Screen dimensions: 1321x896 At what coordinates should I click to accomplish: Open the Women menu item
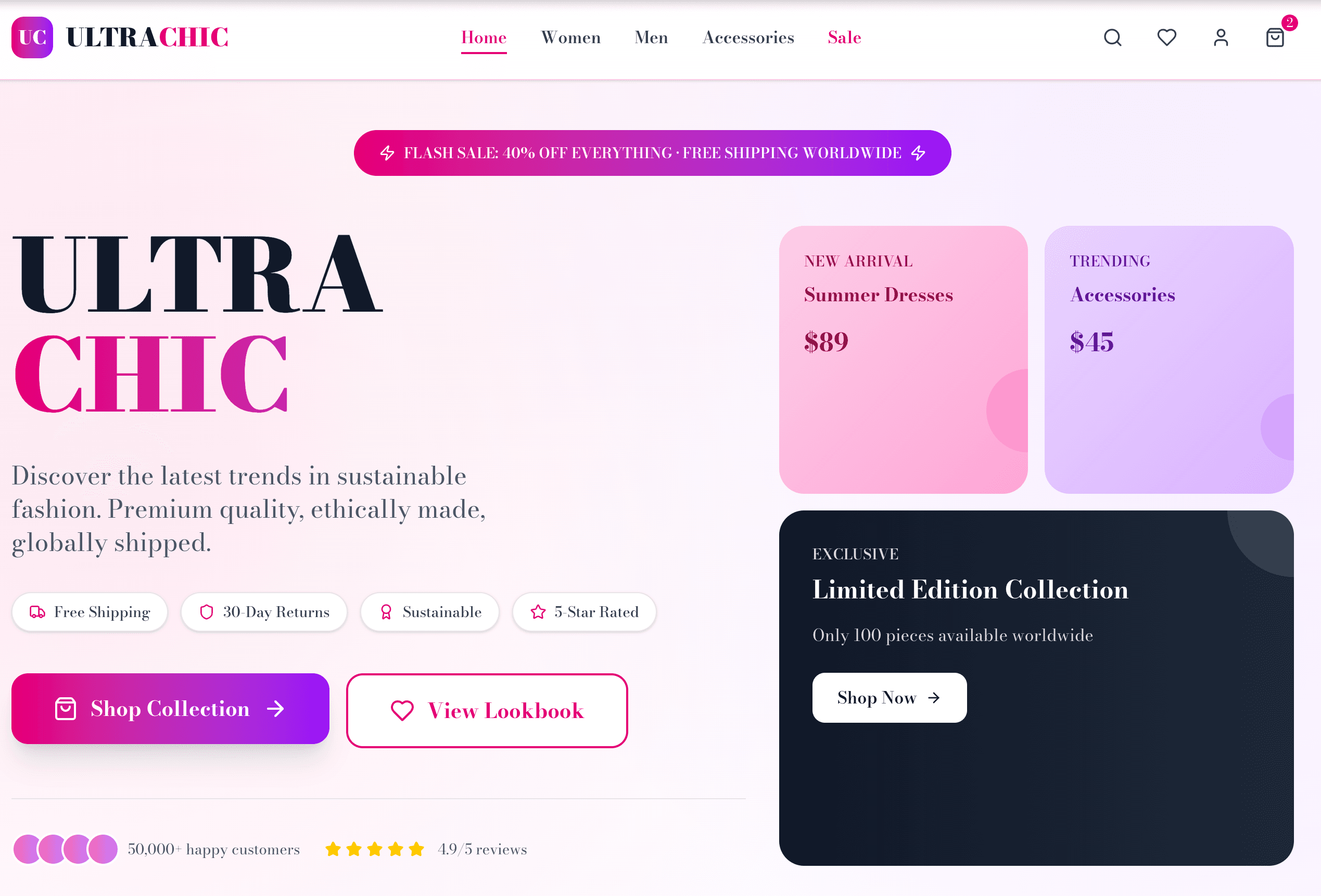tap(570, 37)
